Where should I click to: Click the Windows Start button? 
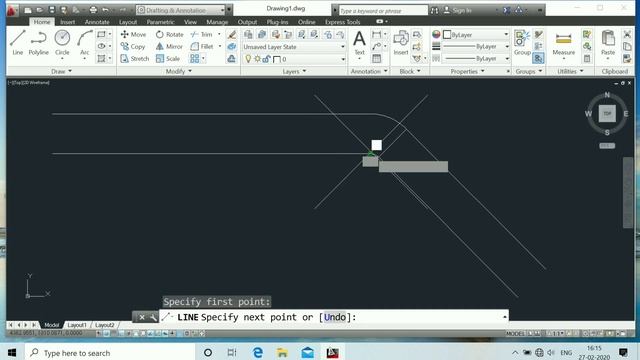pos(12,352)
